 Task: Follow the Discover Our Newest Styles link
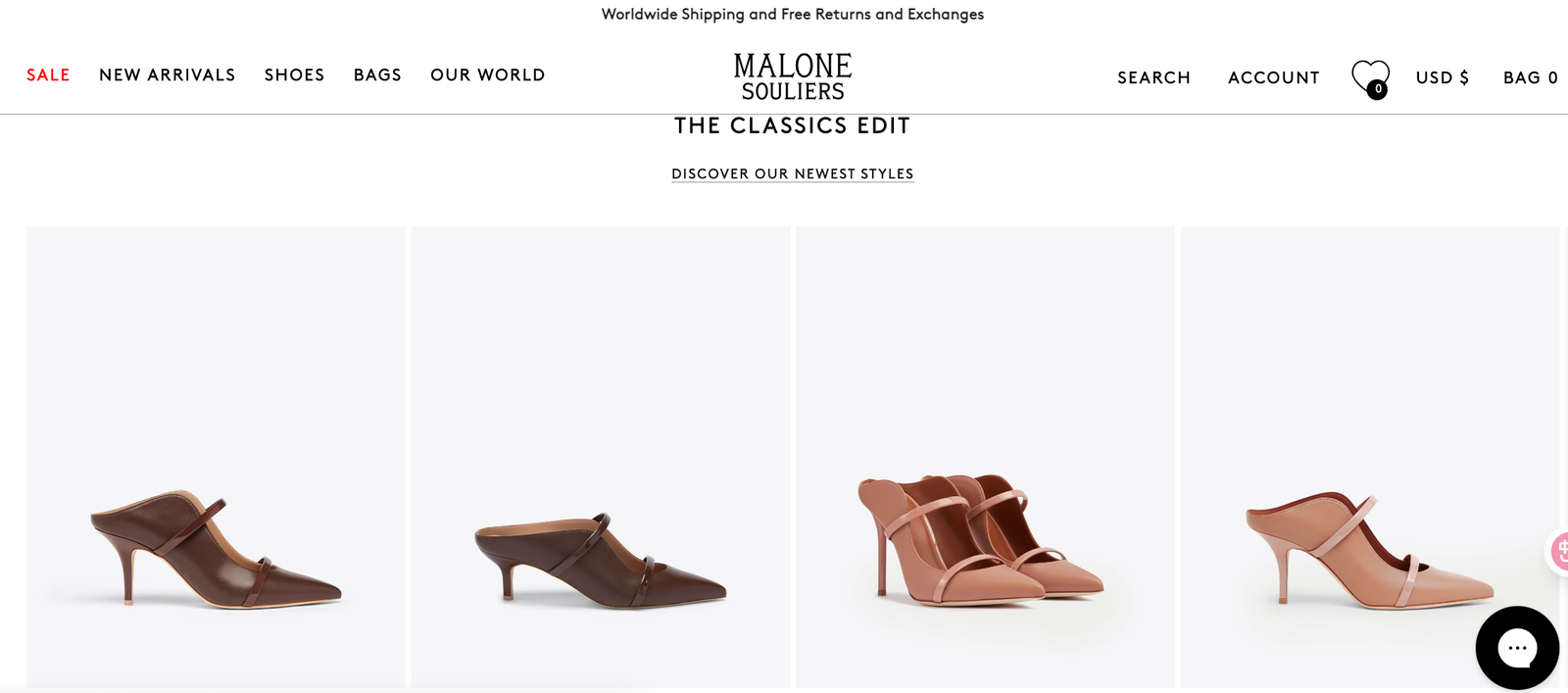tap(792, 173)
